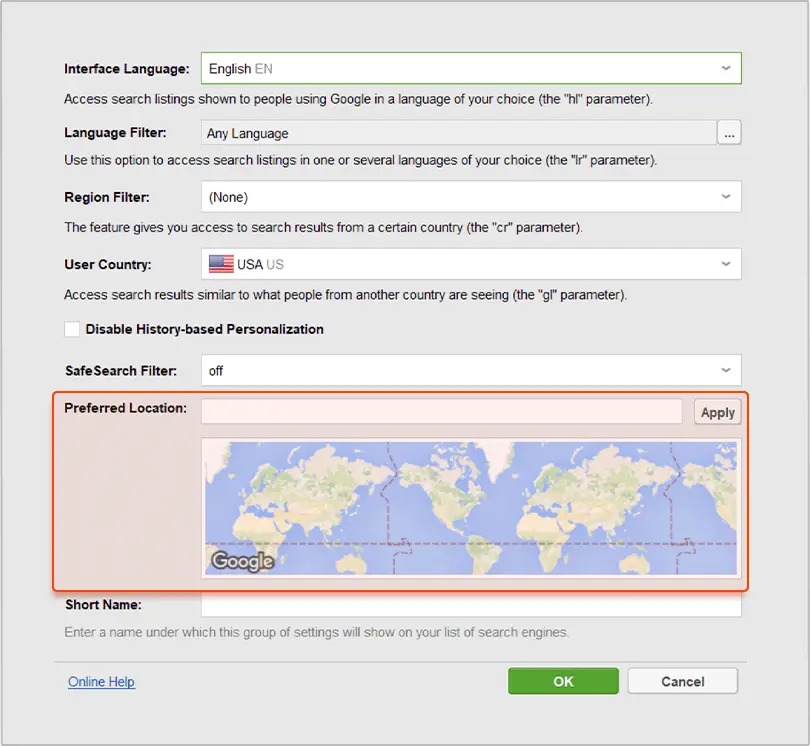The image size is (810, 746).
Task: Click the USA flag icon in User Country
Action: [221, 264]
